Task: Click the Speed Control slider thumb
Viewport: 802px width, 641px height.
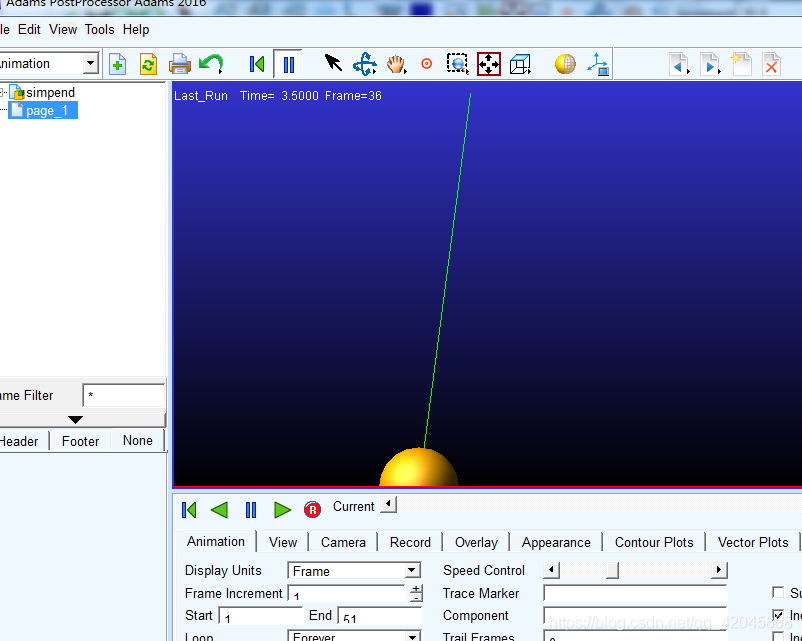Action: click(x=612, y=571)
